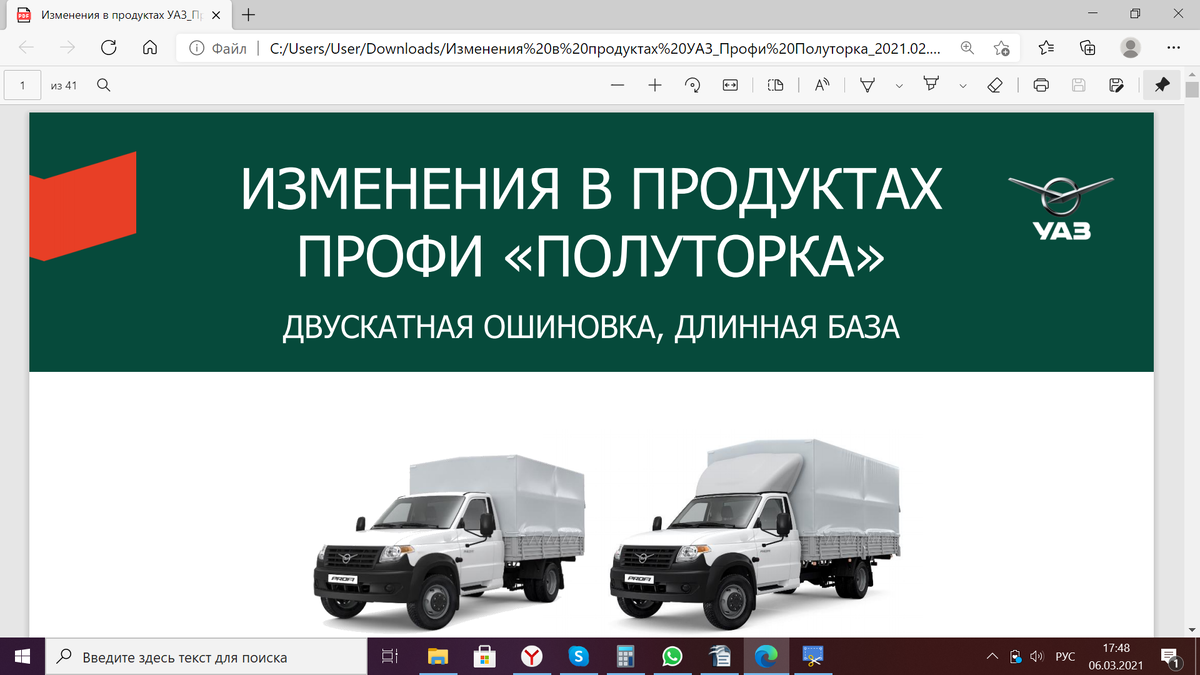
Task: Click the disabled Back navigation arrow
Action: click(27, 47)
